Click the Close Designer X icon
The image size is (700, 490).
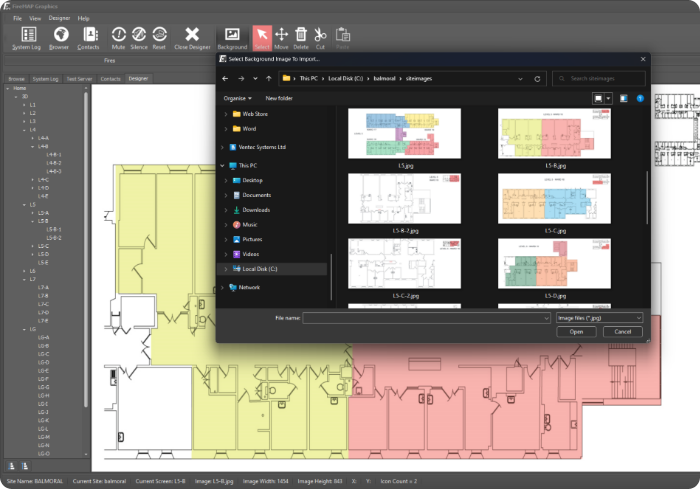tap(192, 37)
